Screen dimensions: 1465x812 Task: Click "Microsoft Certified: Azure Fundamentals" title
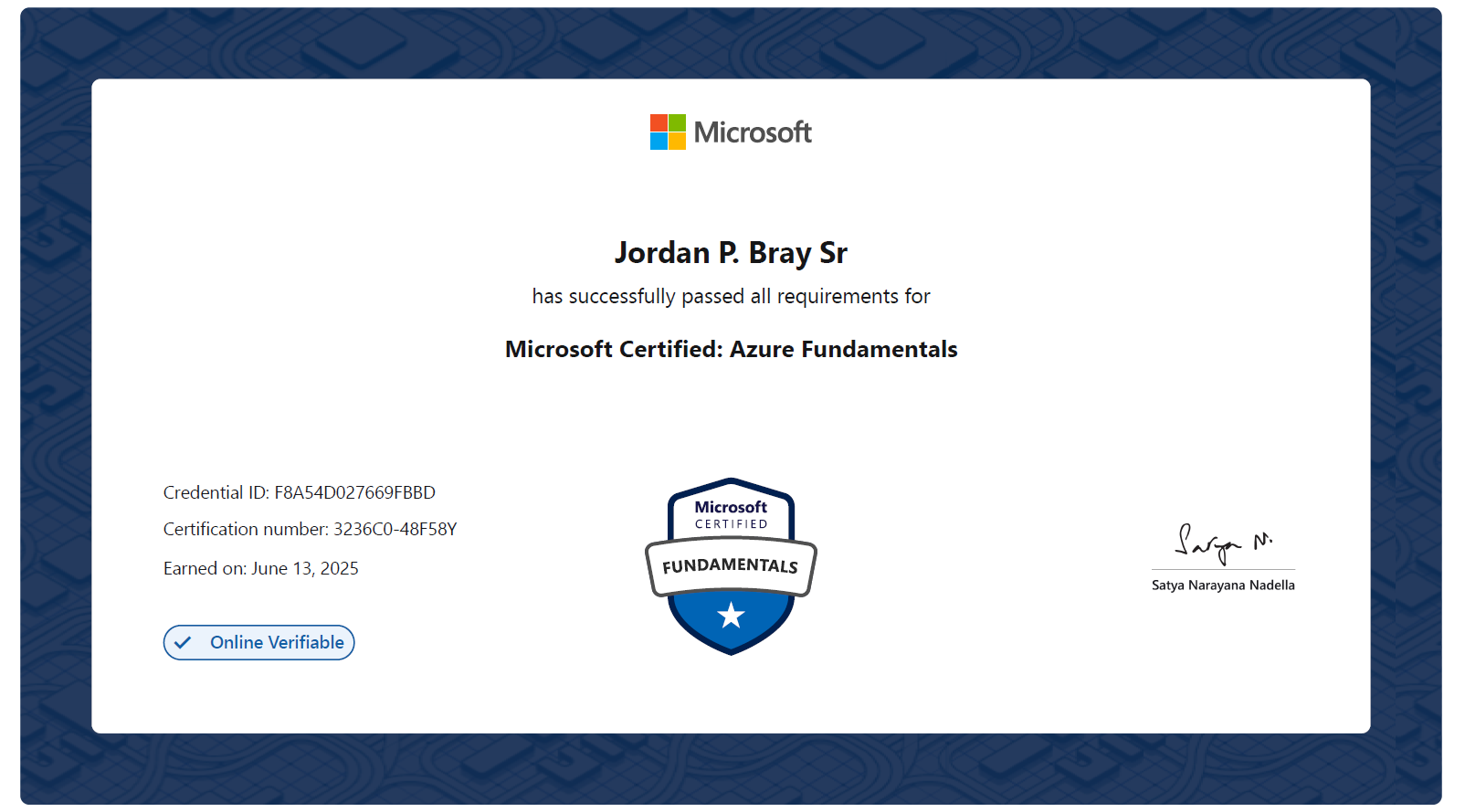pyautogui.click(x=731, y=349)
